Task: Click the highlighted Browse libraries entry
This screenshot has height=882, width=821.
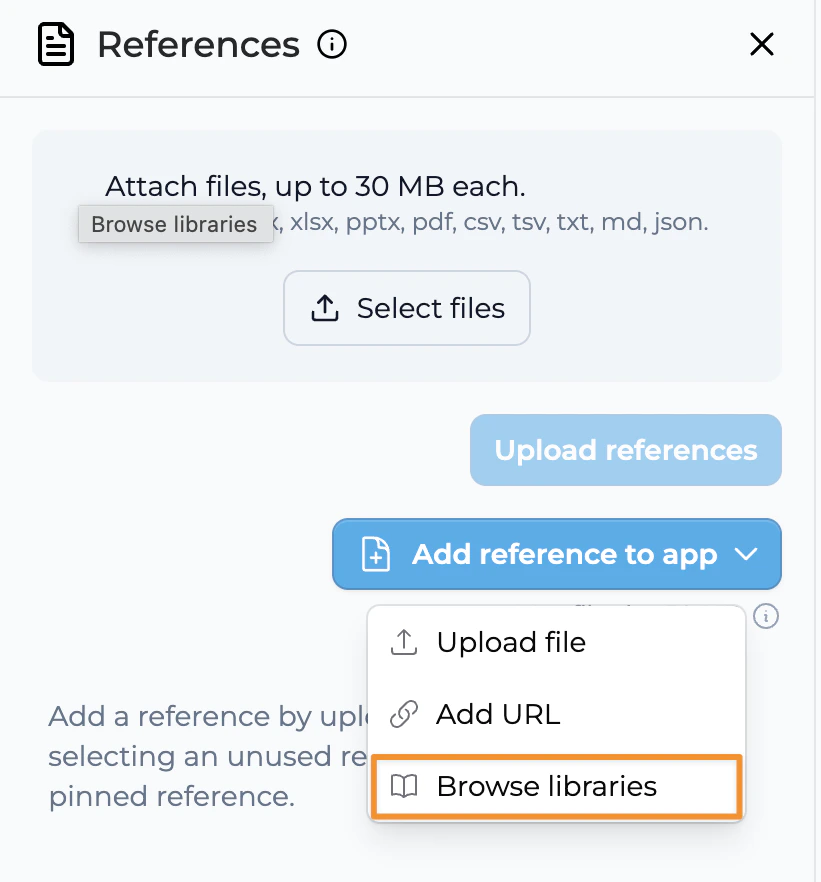Action: point(556,786)
